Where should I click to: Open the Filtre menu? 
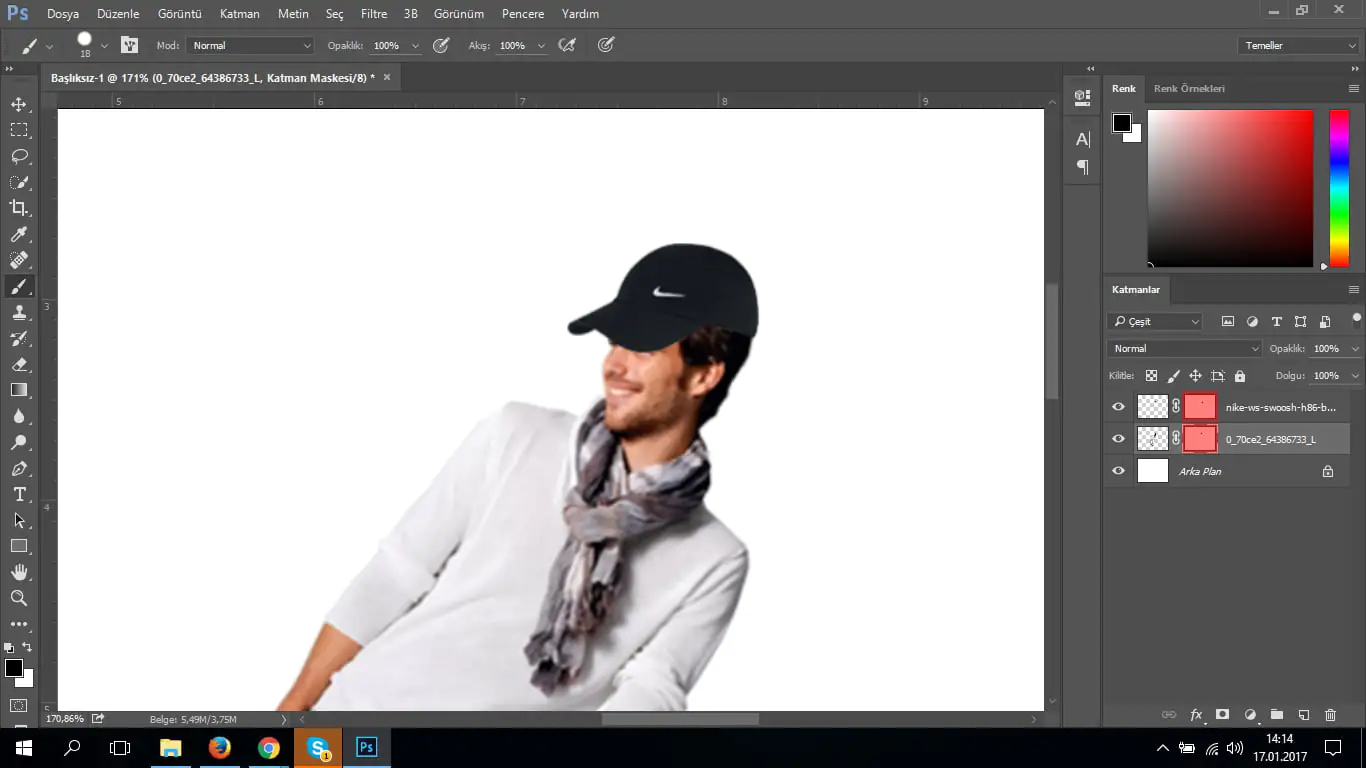(373, 13)
